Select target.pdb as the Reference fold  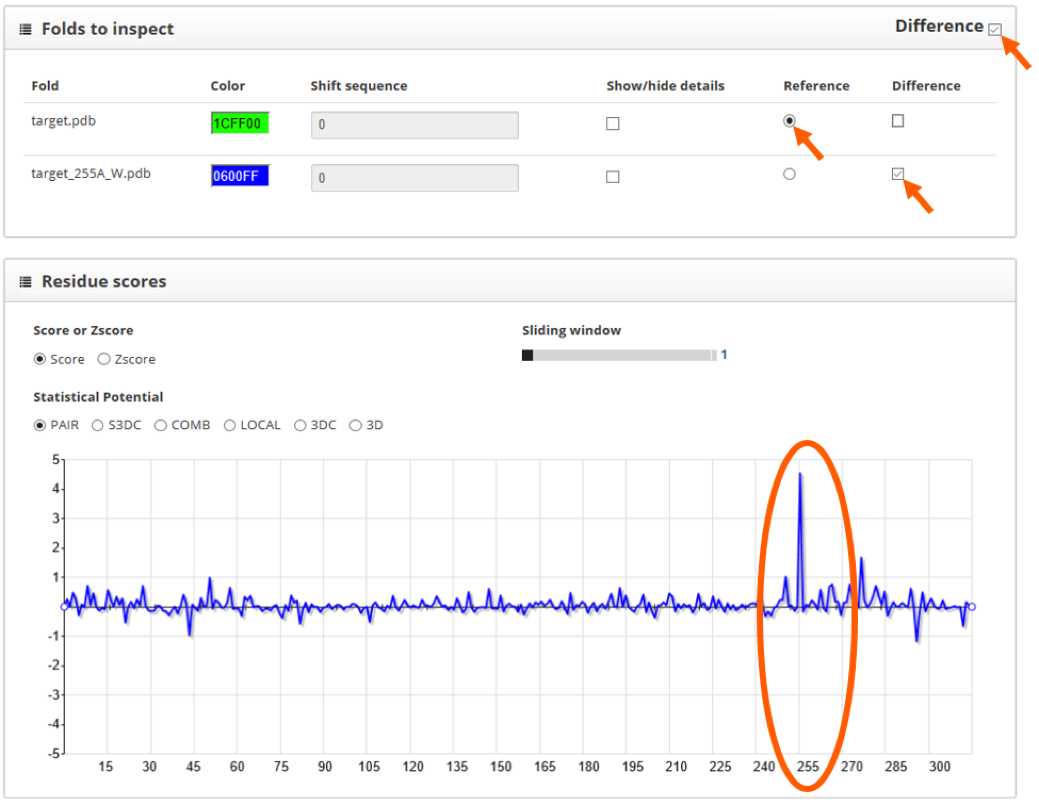click(x=789, y=121)
